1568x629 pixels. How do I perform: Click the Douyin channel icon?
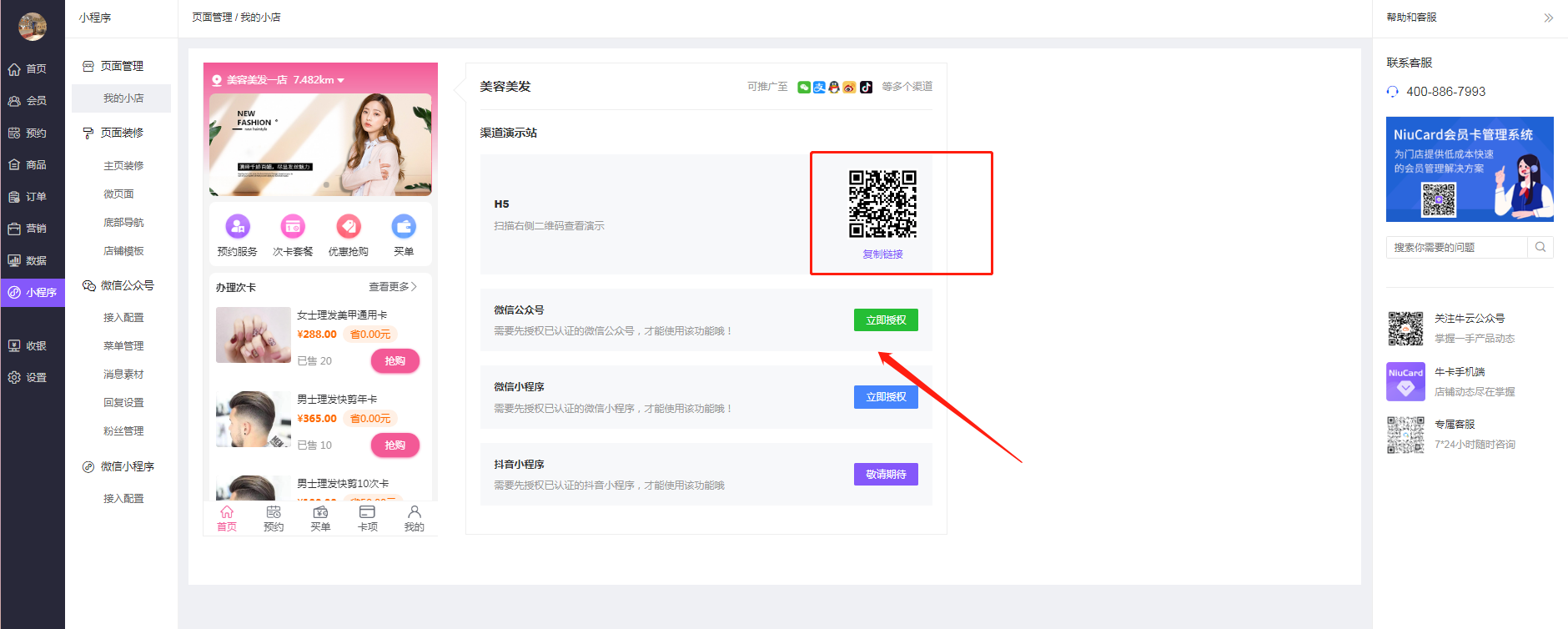(866, 87)
